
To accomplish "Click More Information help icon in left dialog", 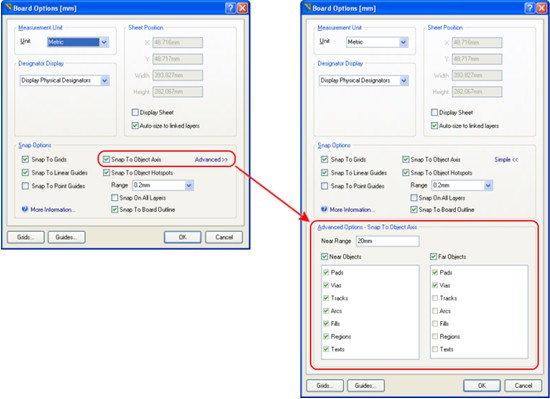I will click(x=25, y=209).
